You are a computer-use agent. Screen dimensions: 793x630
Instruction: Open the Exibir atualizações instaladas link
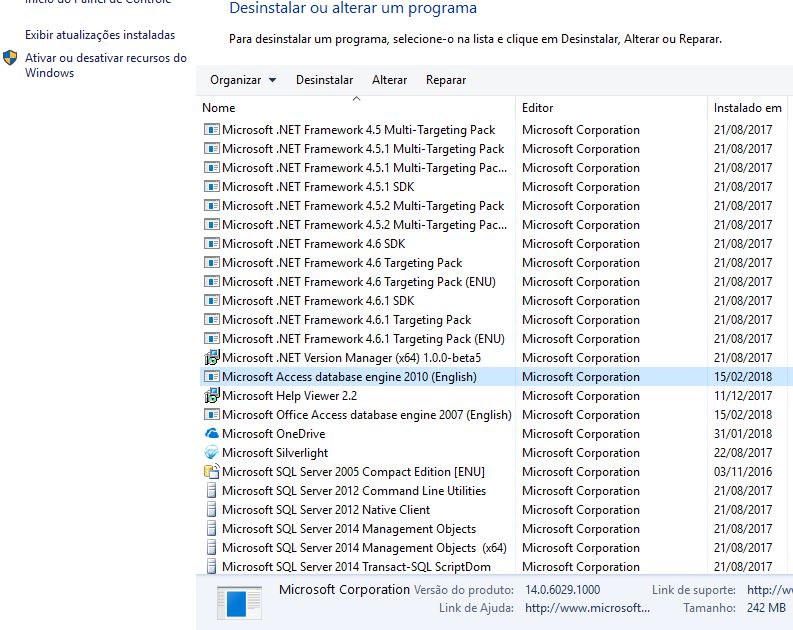pos(100,35)
